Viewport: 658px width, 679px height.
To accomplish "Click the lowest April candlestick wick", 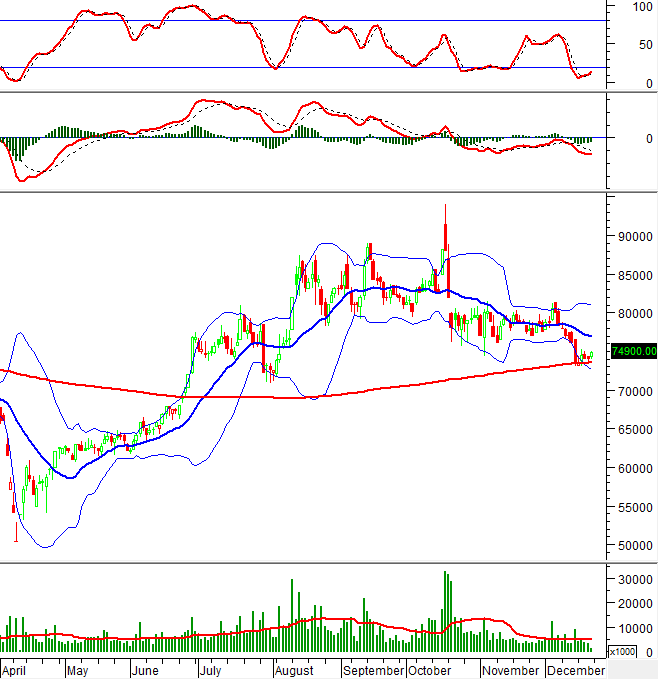I will pos(16,538).
